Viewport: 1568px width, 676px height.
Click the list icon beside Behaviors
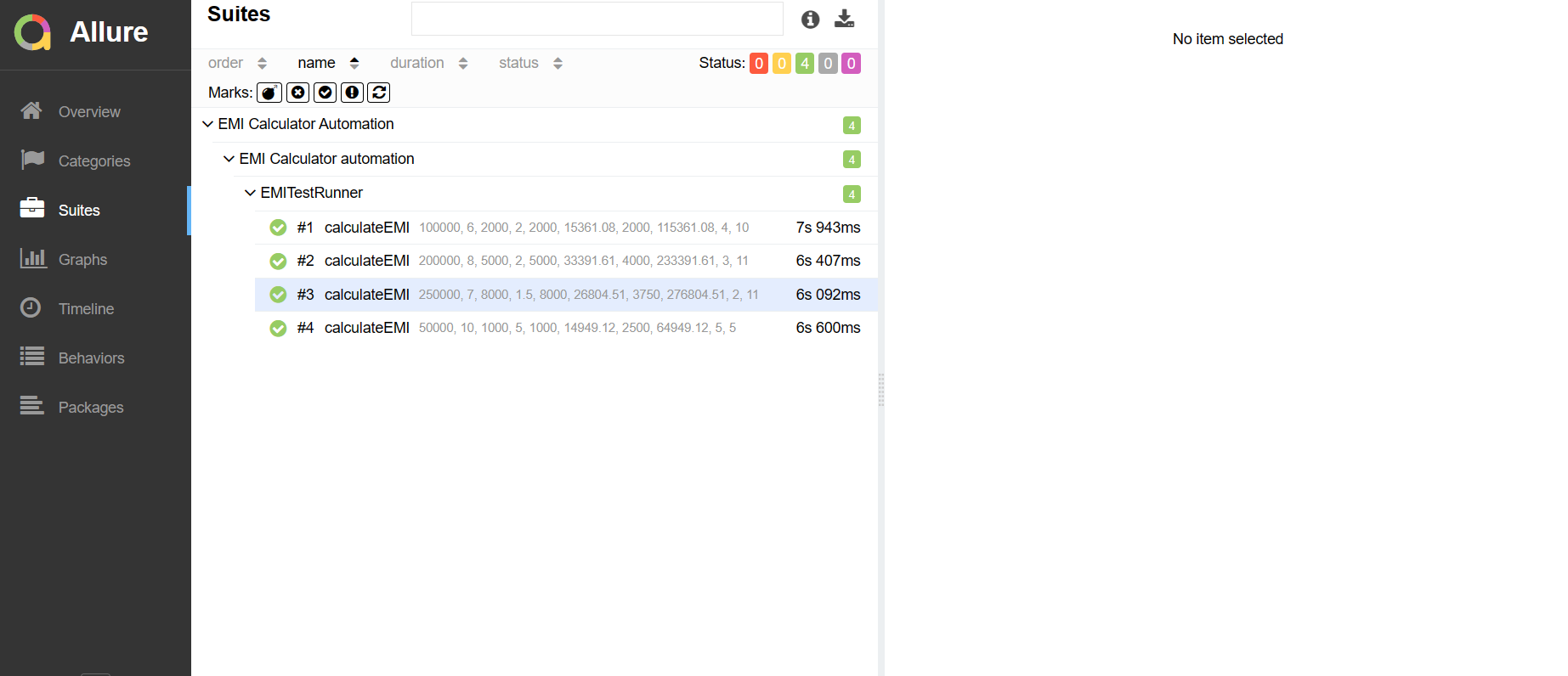click(32, 356)
